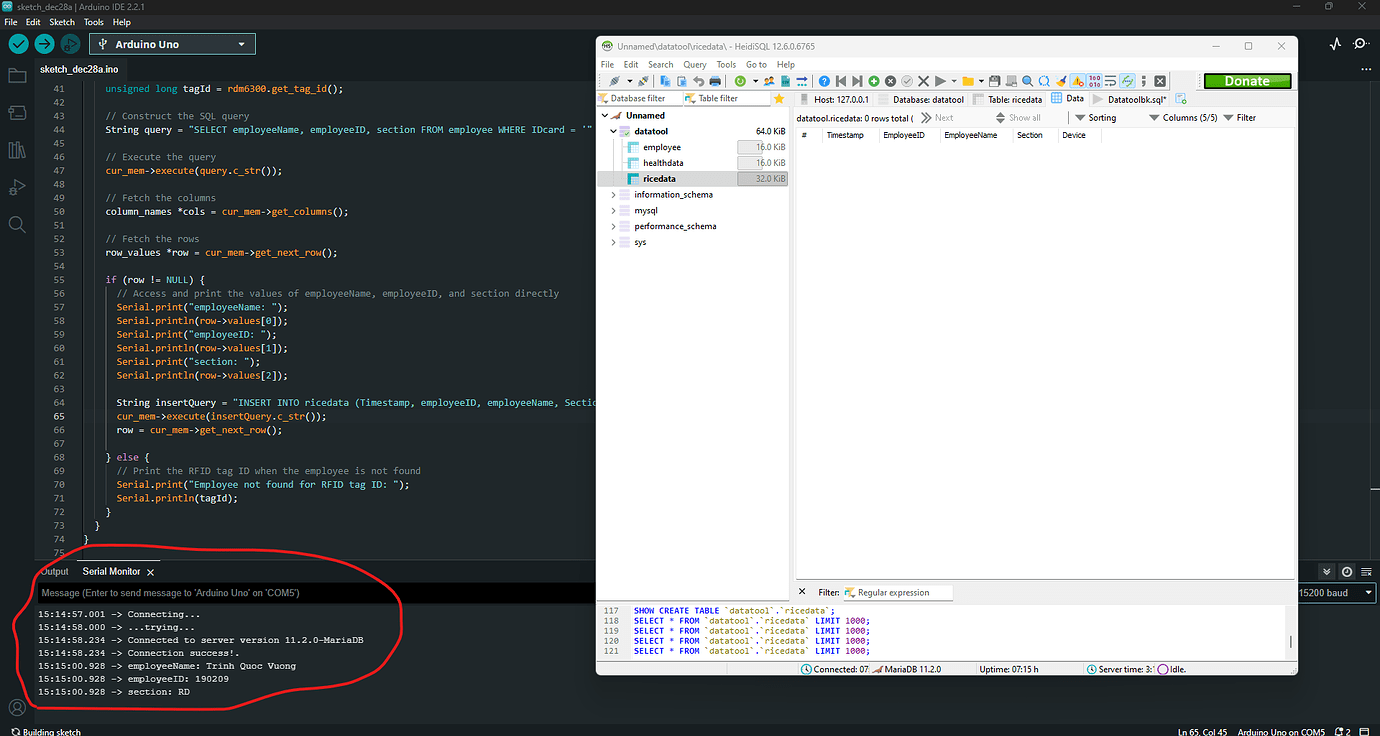Click the search magnifier in HeidiSQL's toolbar
This screenshot has width=1380, height=736.
(x=1026, y=80)
